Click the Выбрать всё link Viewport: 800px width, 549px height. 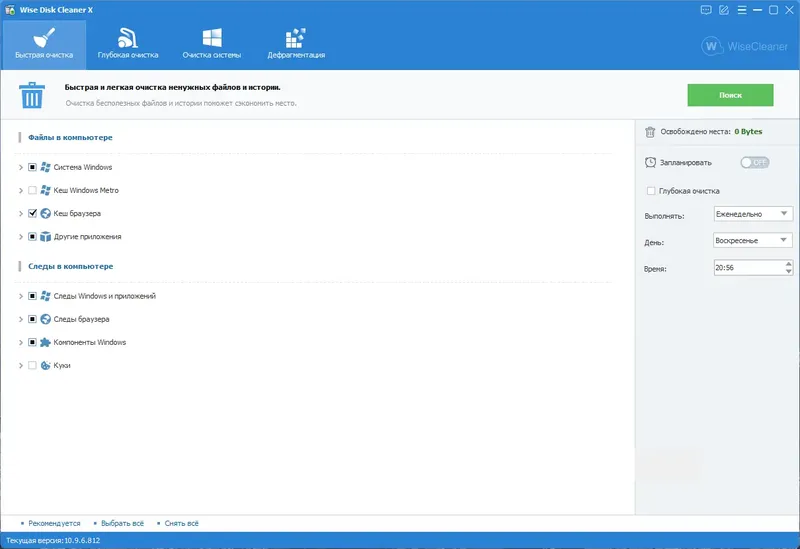tap(122, 523)
